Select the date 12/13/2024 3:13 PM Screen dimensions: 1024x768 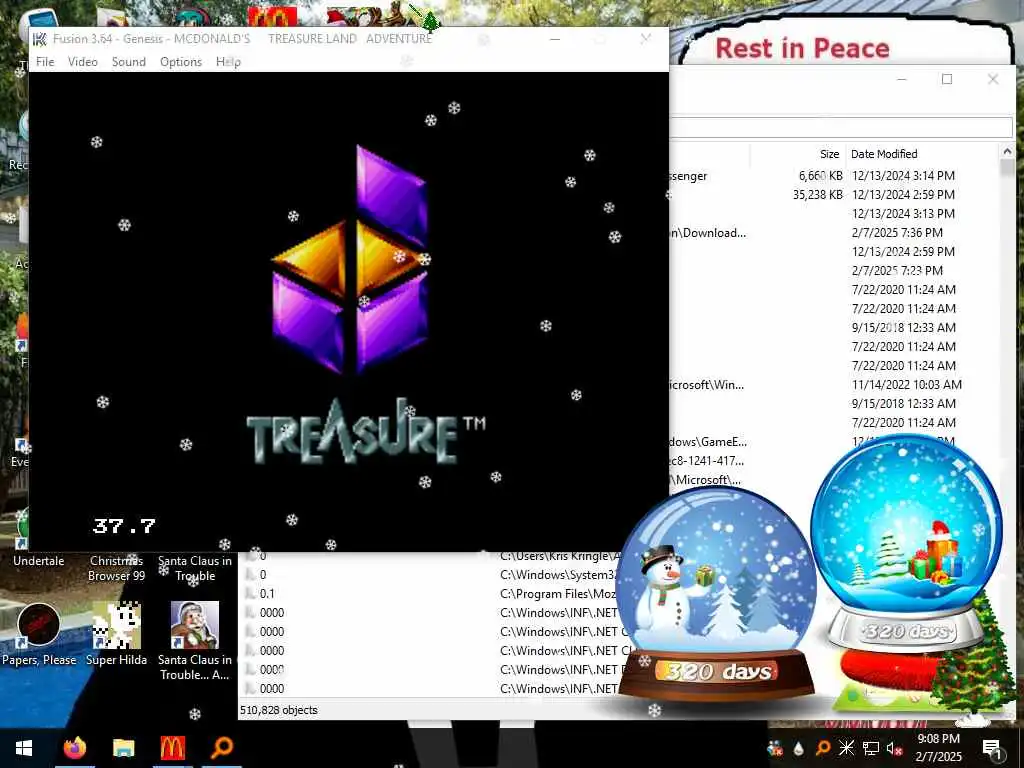903,214
